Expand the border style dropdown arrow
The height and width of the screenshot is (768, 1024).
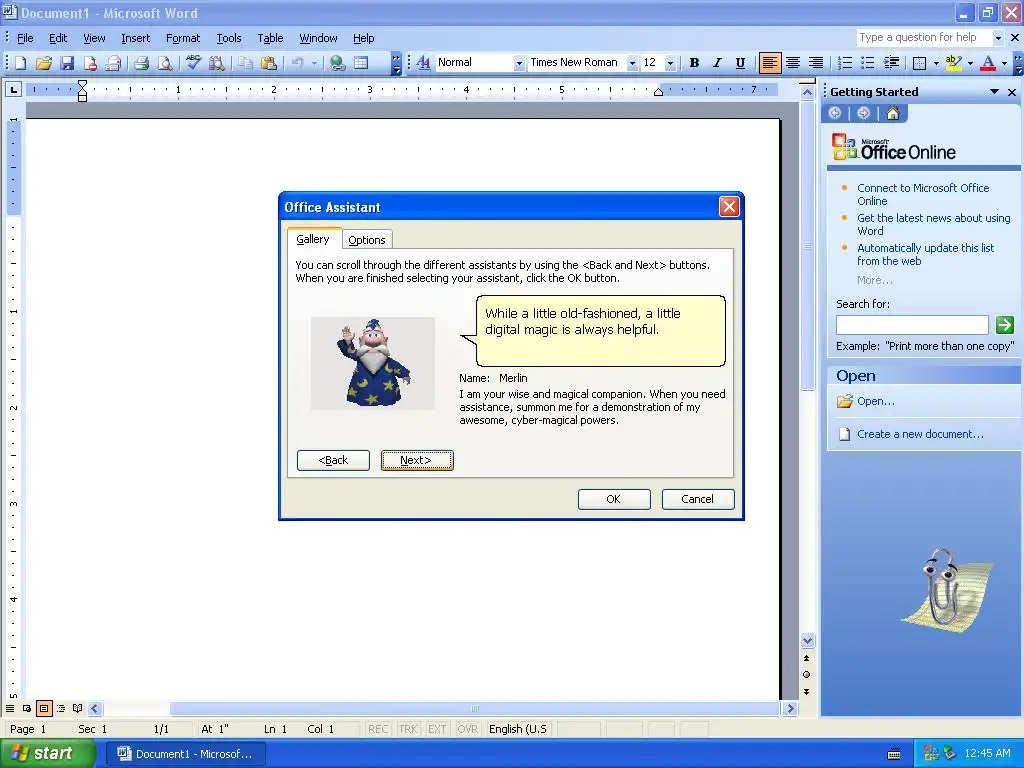coord(936,63)
